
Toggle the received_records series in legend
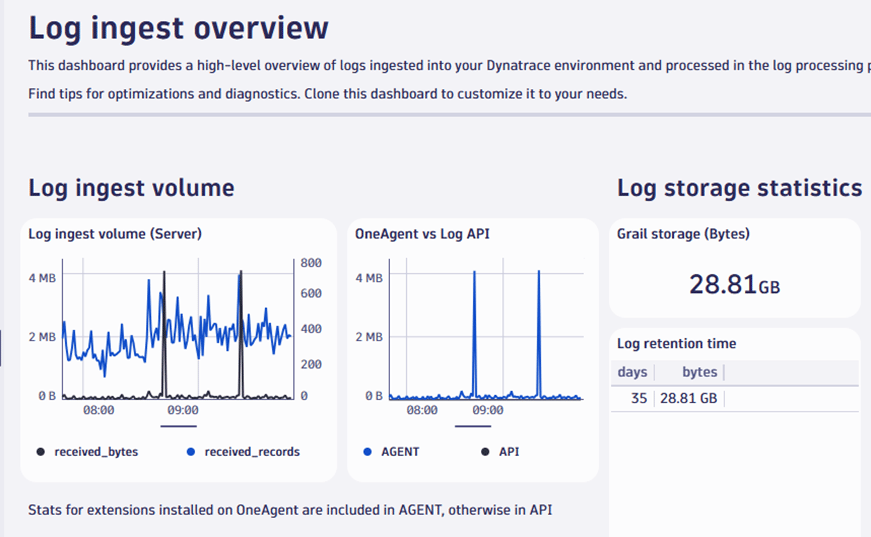[251, 451]
